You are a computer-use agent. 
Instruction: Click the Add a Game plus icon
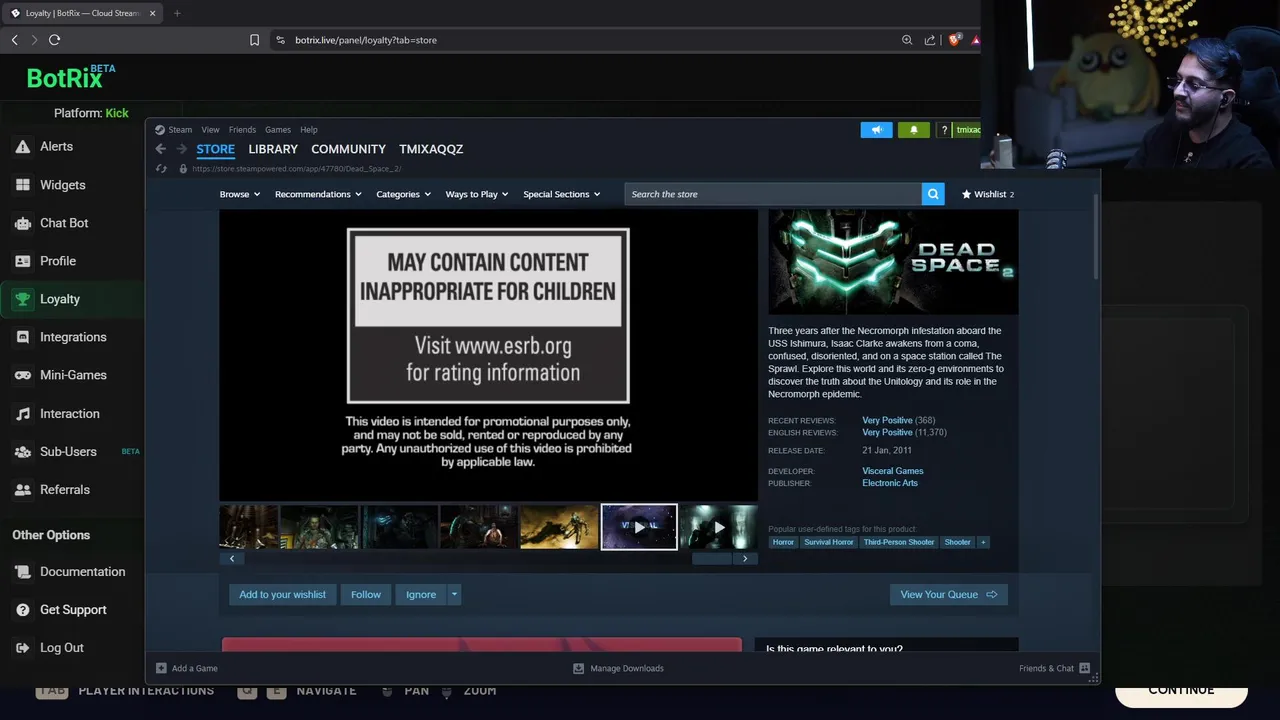pos(161,668)
